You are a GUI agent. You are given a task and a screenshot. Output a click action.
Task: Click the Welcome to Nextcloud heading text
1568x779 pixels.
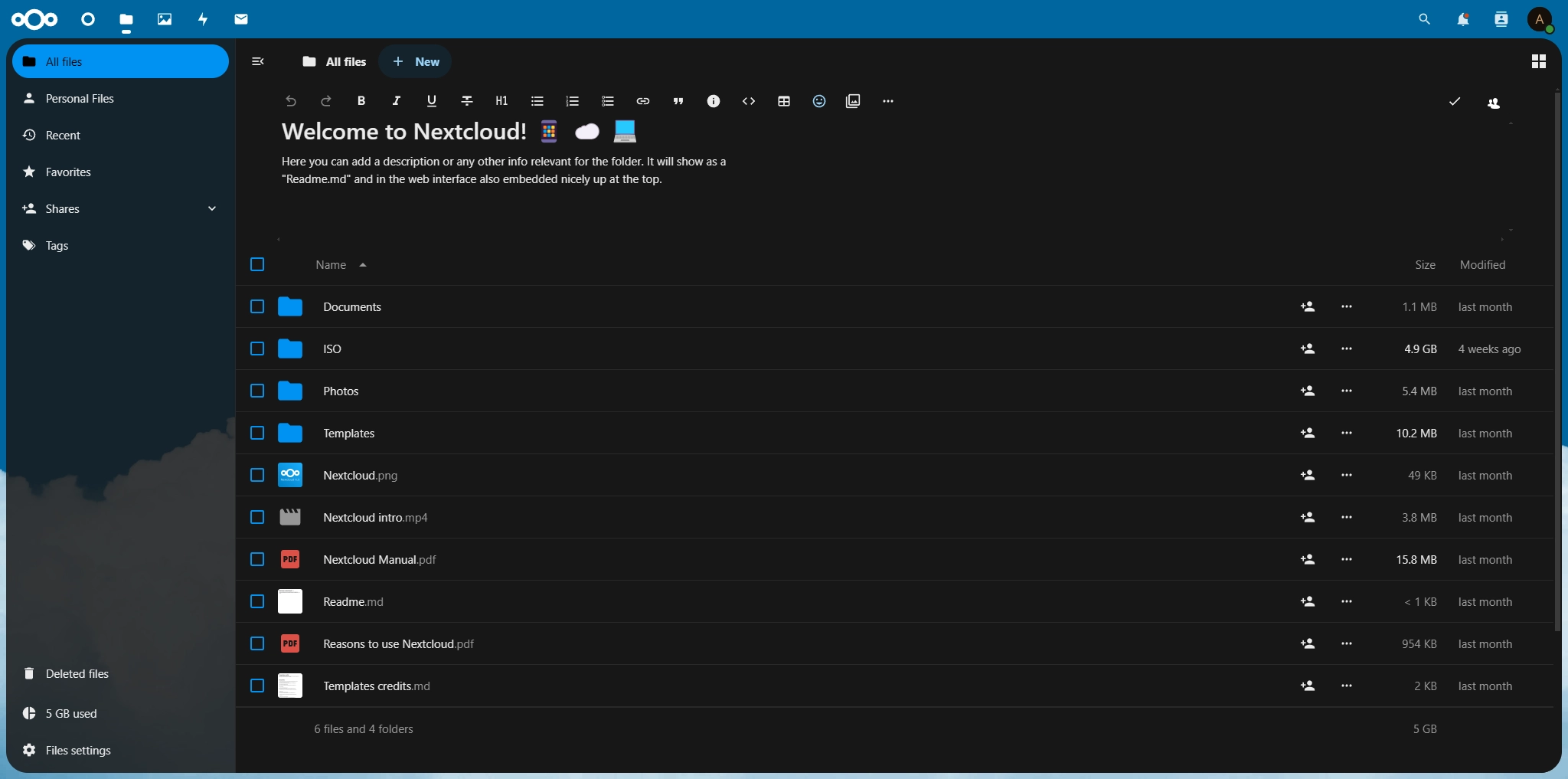coord(404,132)
